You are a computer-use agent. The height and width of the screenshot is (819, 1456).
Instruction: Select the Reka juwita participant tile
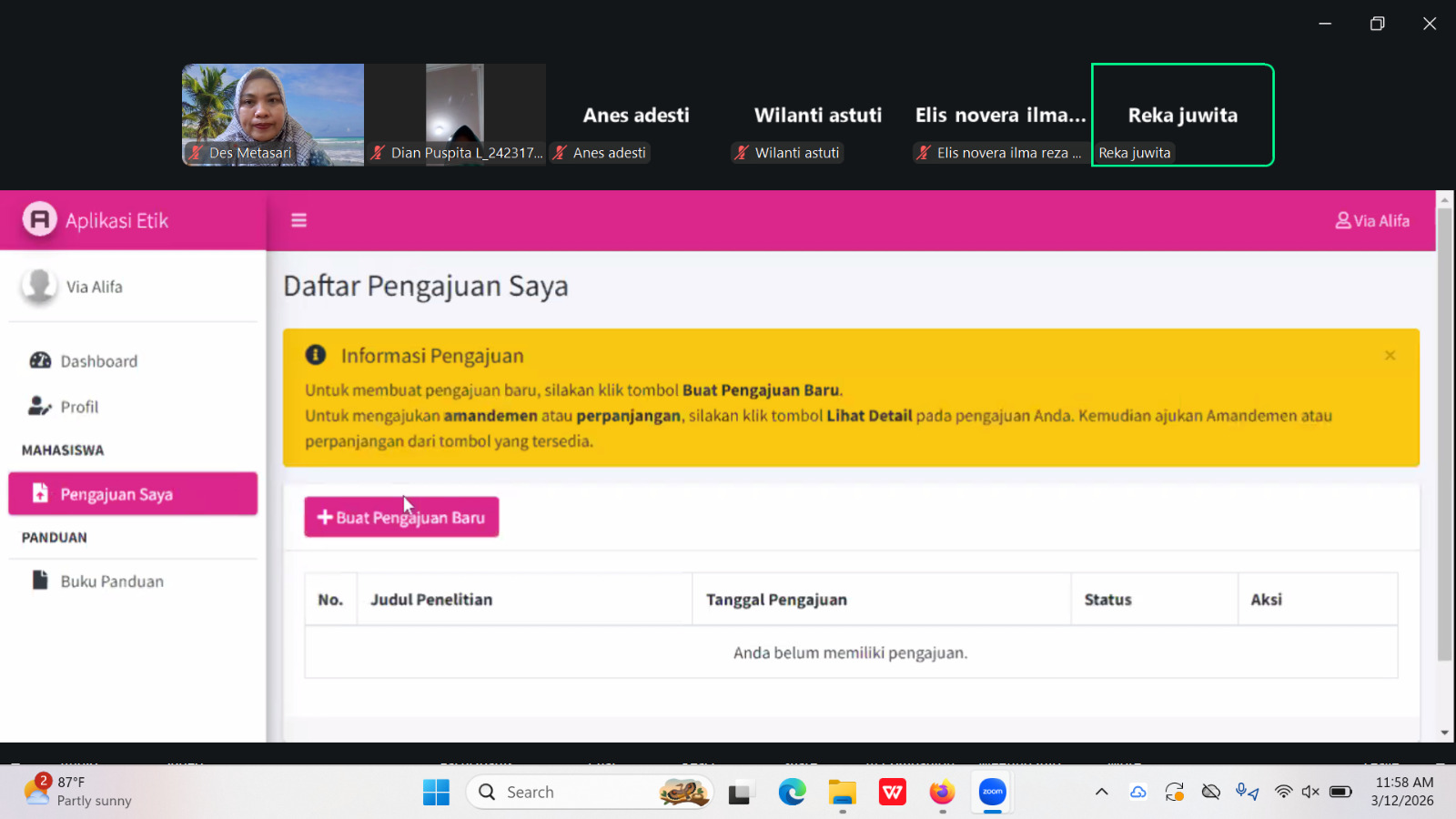1182,115
